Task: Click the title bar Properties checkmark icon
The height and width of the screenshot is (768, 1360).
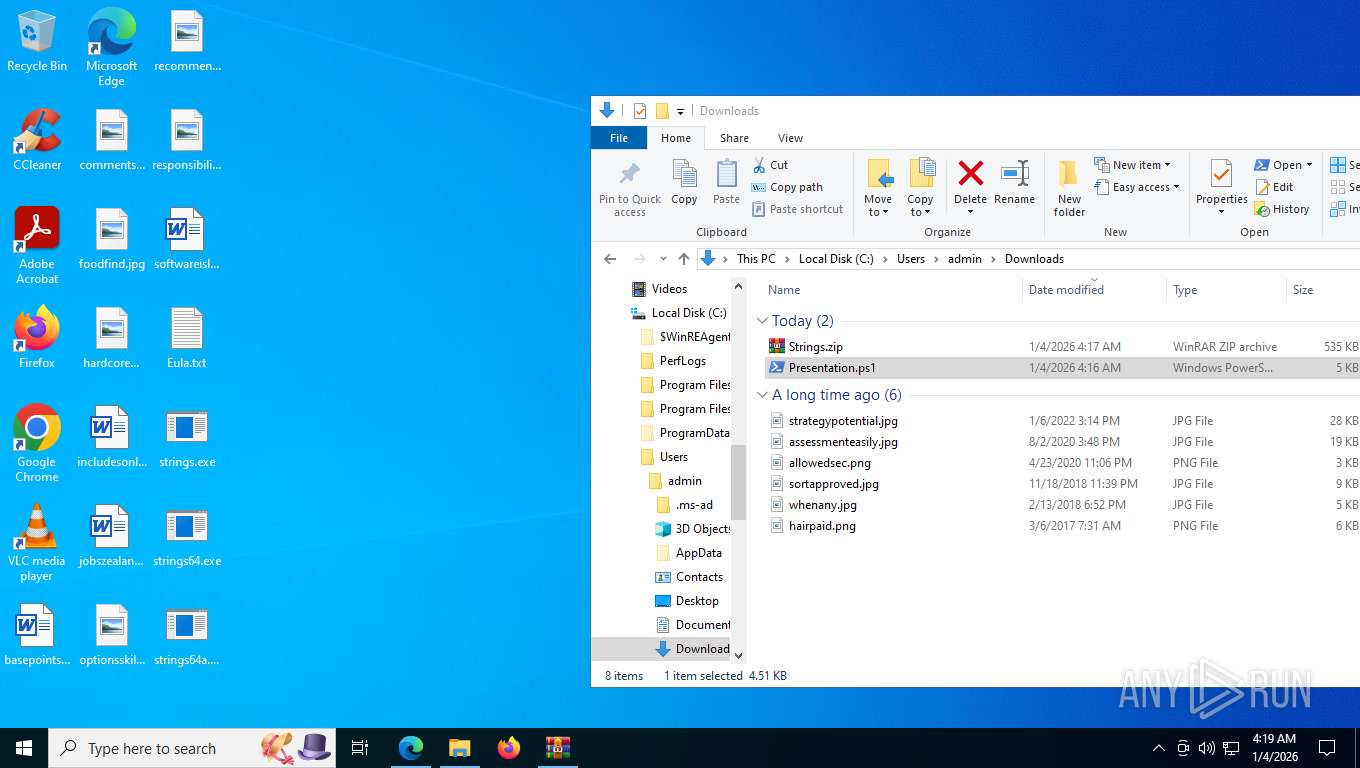Action: coord(640,111)
